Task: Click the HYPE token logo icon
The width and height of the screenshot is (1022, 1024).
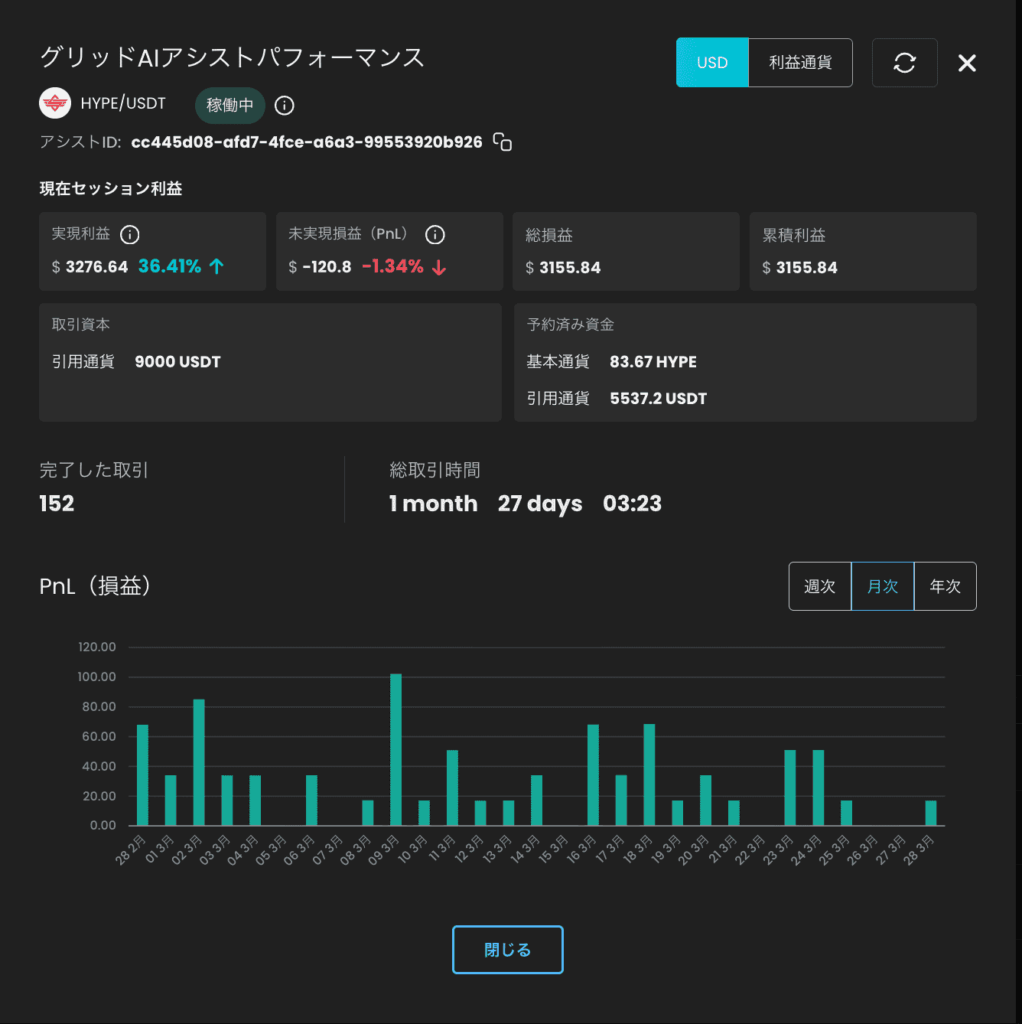Action: coord(55,103)
